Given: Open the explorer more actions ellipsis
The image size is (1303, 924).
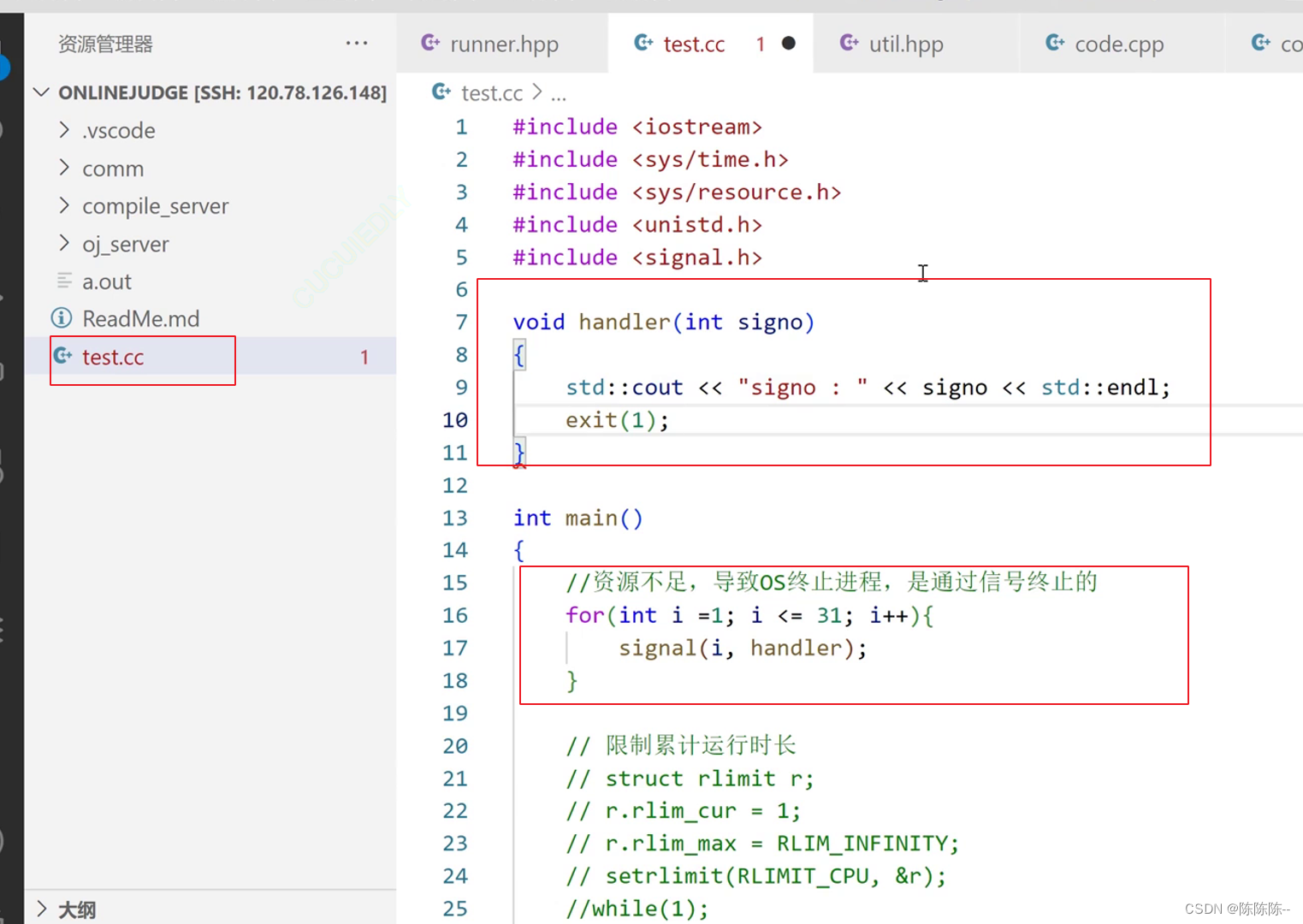Looking at the screenshot, I should pos(357,43).
